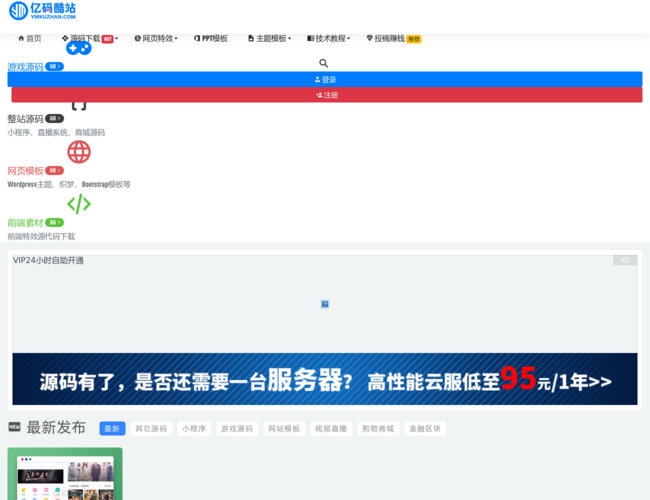The width and height of the screenshot is (650, 500).
Task: Click the red globe icon
Action: coord(79,152)
